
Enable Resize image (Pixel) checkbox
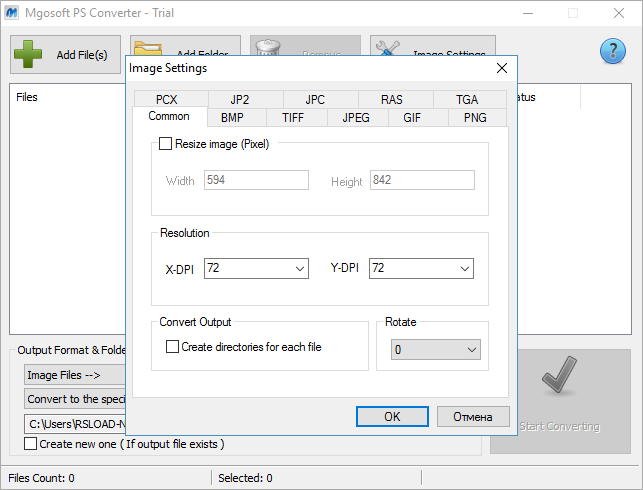point(165,144)
